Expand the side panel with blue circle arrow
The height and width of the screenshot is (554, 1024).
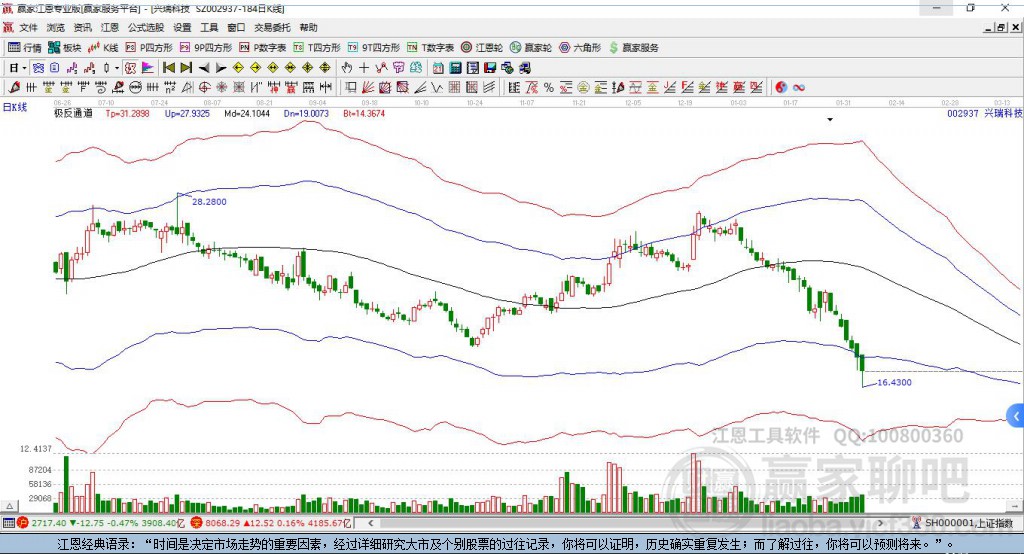1016,416
